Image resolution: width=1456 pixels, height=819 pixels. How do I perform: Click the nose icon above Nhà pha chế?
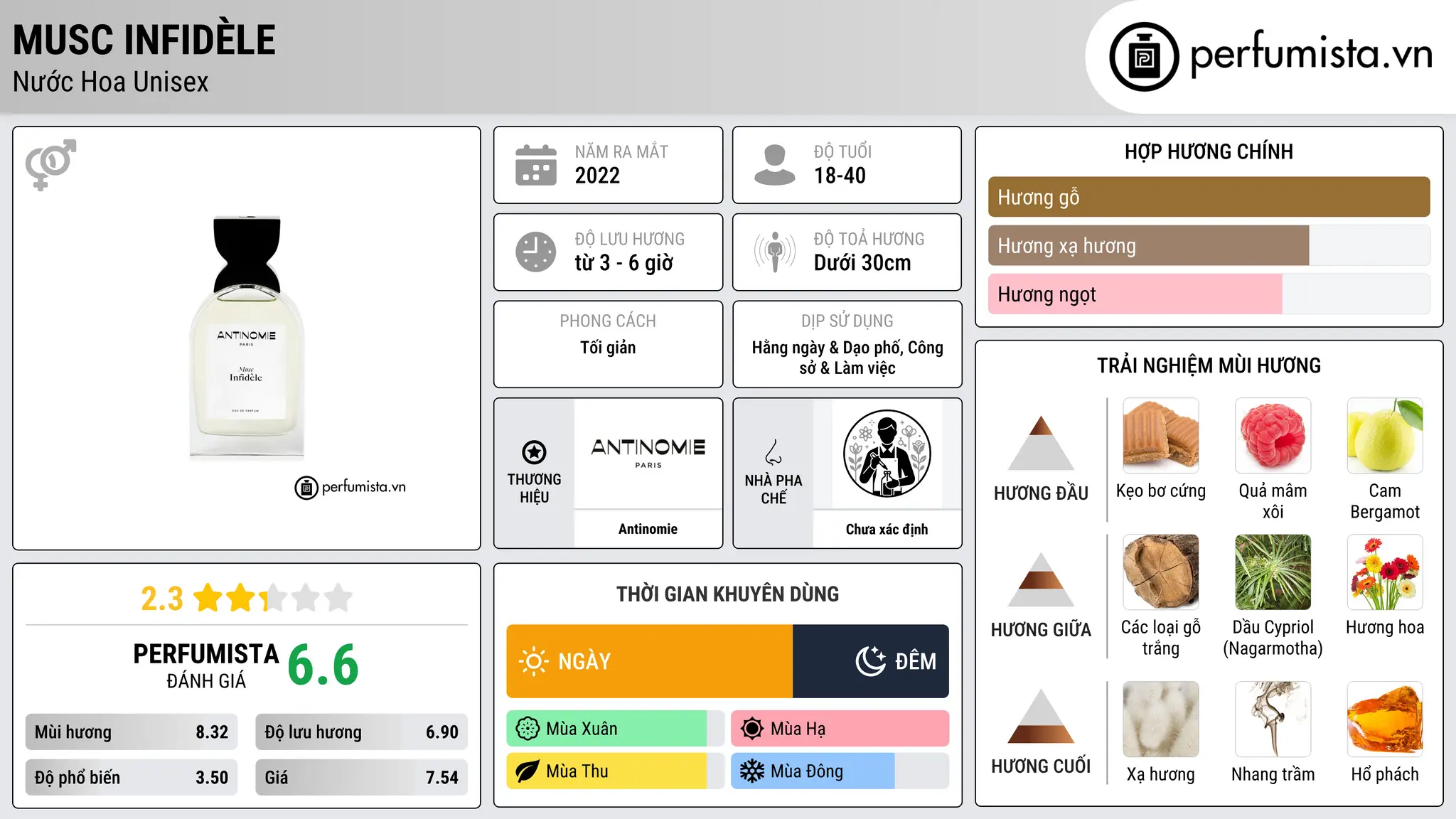click(773, 452)
